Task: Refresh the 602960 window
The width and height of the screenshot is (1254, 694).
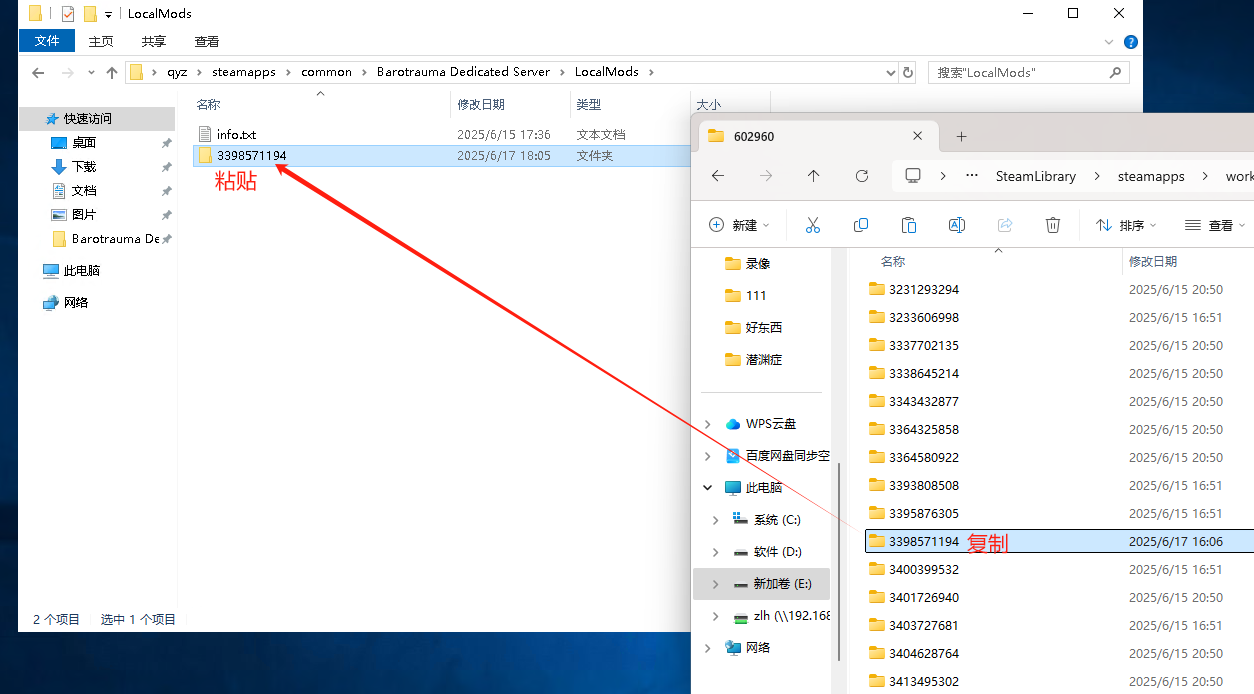Action: coord(861,175)
